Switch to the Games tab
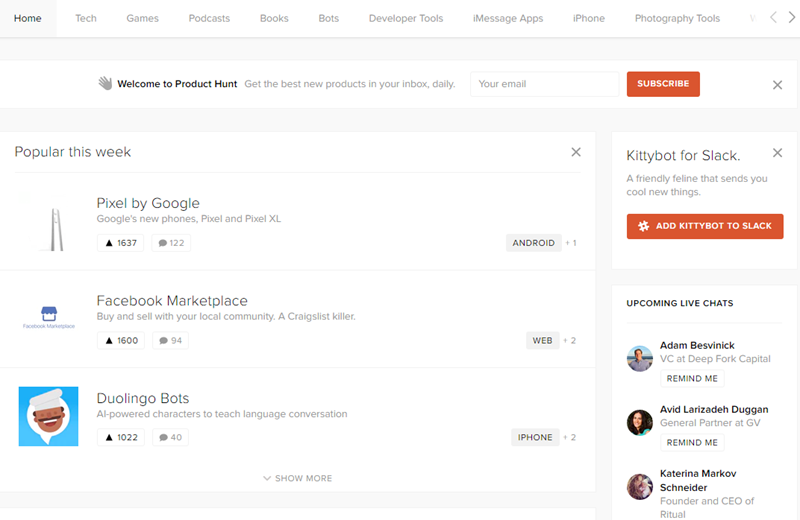 (x=142, y=18)
